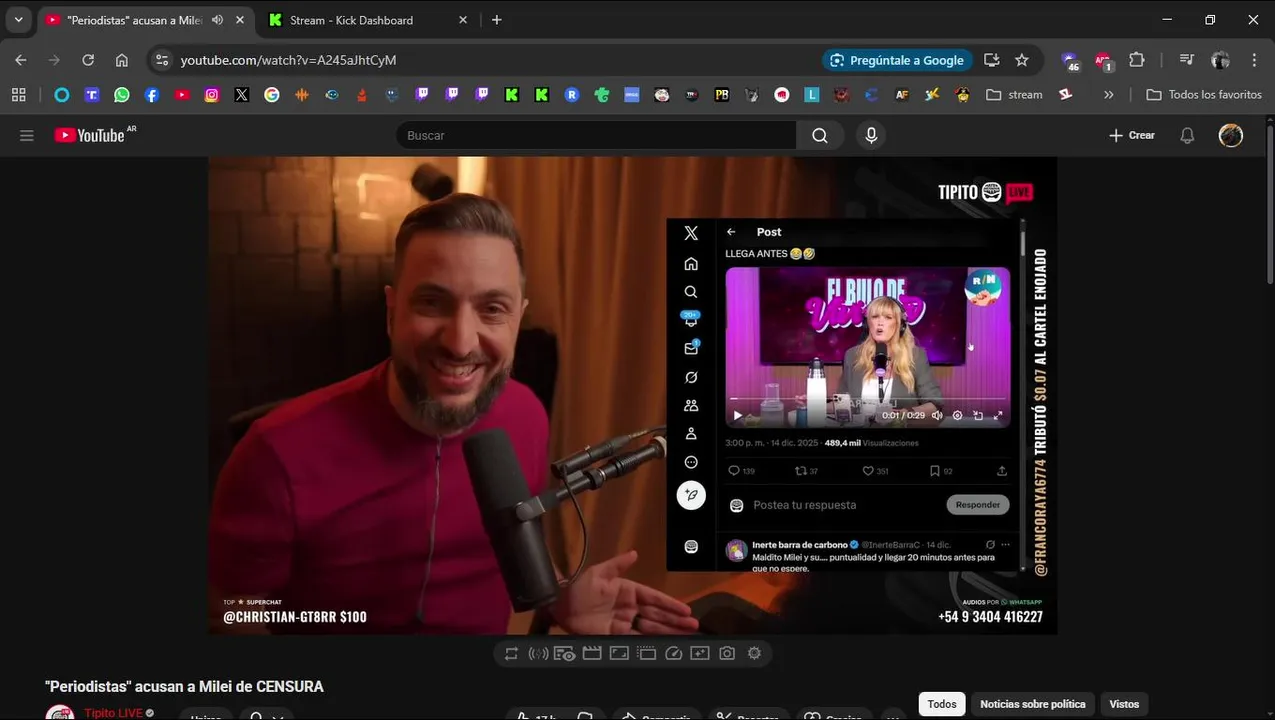Expand the overflow bookmarks chevron
This screenshot has width=1275, height=720.
[x=1109, y=95]
